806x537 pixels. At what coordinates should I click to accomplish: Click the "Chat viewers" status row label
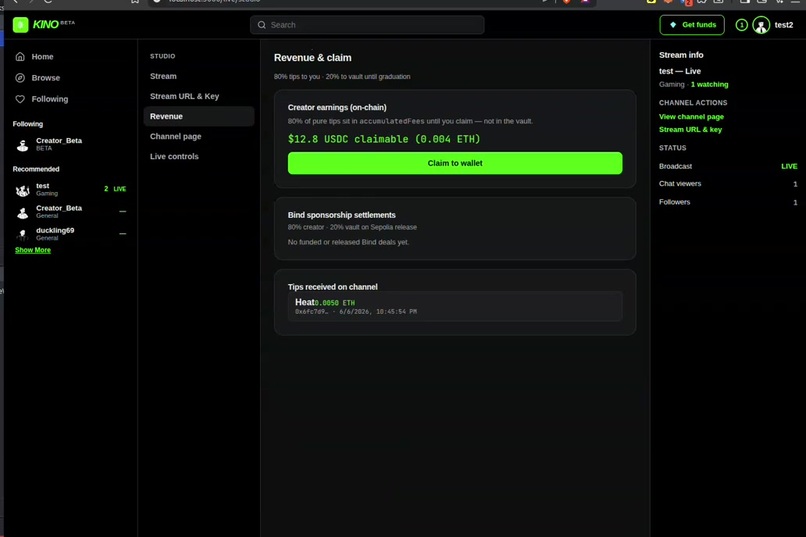pyautogui.click(x=680, y=183)
